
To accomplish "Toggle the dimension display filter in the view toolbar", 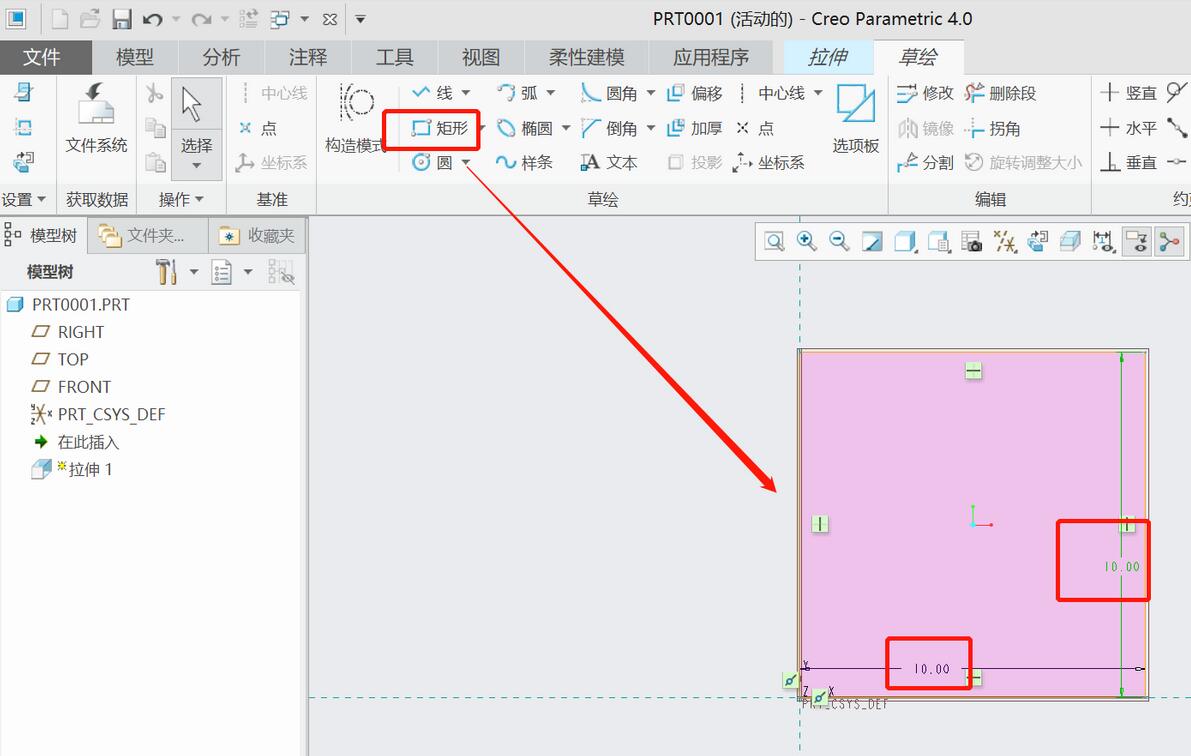I will pyautogui.click(x=1103, y=241).
